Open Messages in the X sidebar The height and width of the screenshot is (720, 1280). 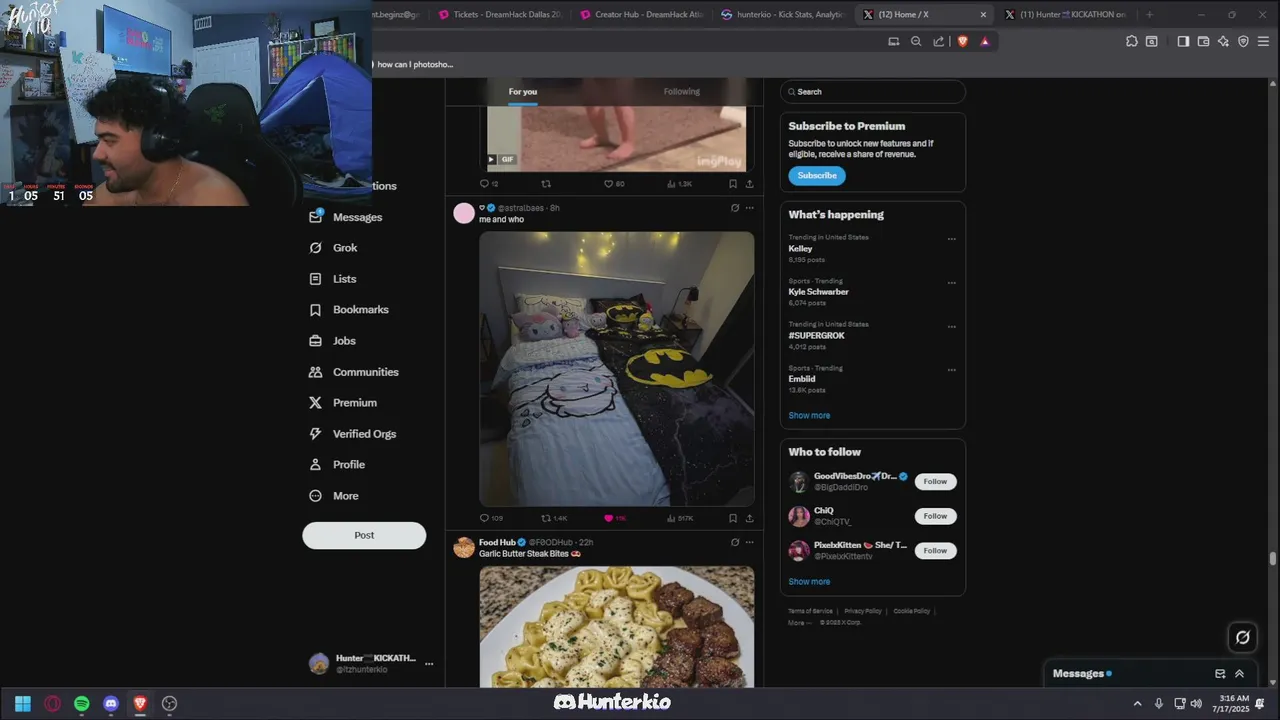click(346, 217)
